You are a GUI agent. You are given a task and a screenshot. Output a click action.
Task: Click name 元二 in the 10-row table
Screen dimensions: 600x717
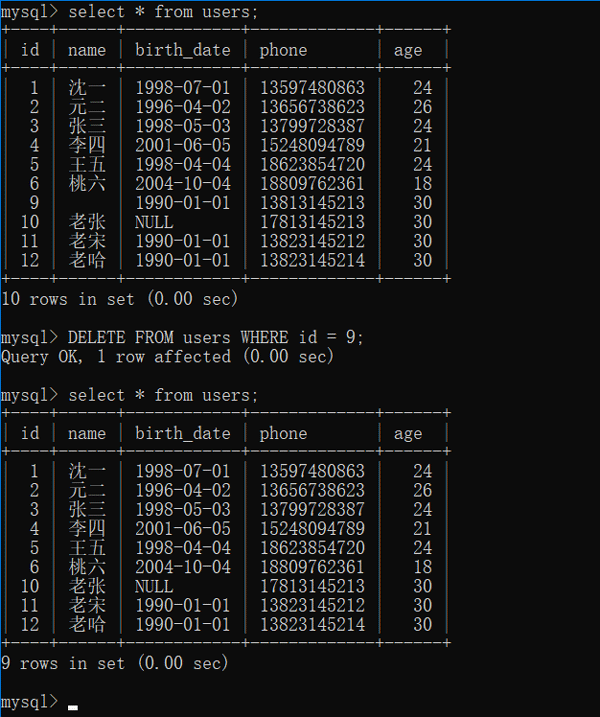(x=87, y=107)
